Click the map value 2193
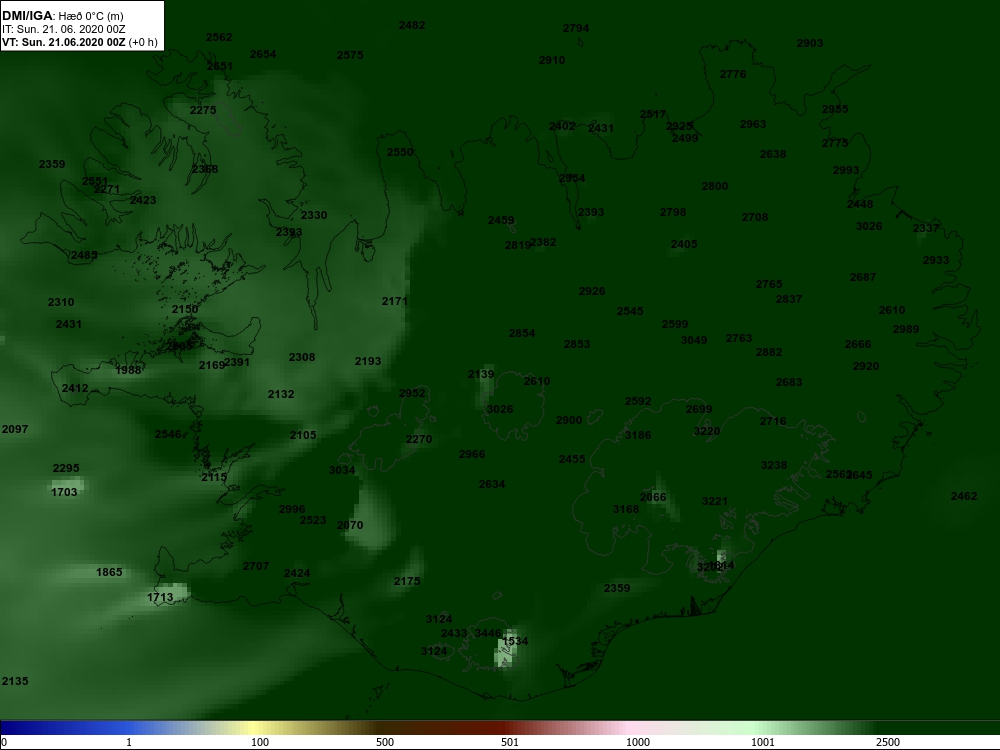The image size is (1000, 750). tap(367, 362)
